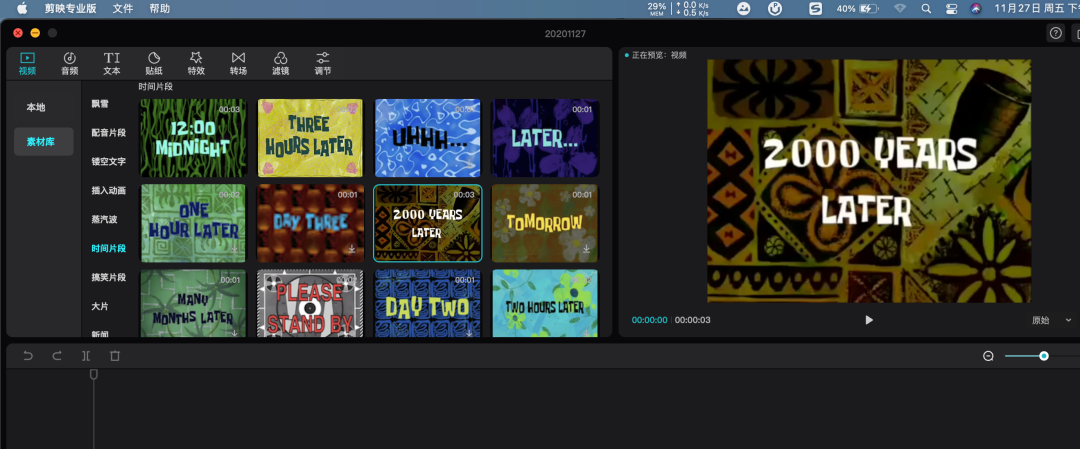Select the 本地 local media tab

(36, 107)
